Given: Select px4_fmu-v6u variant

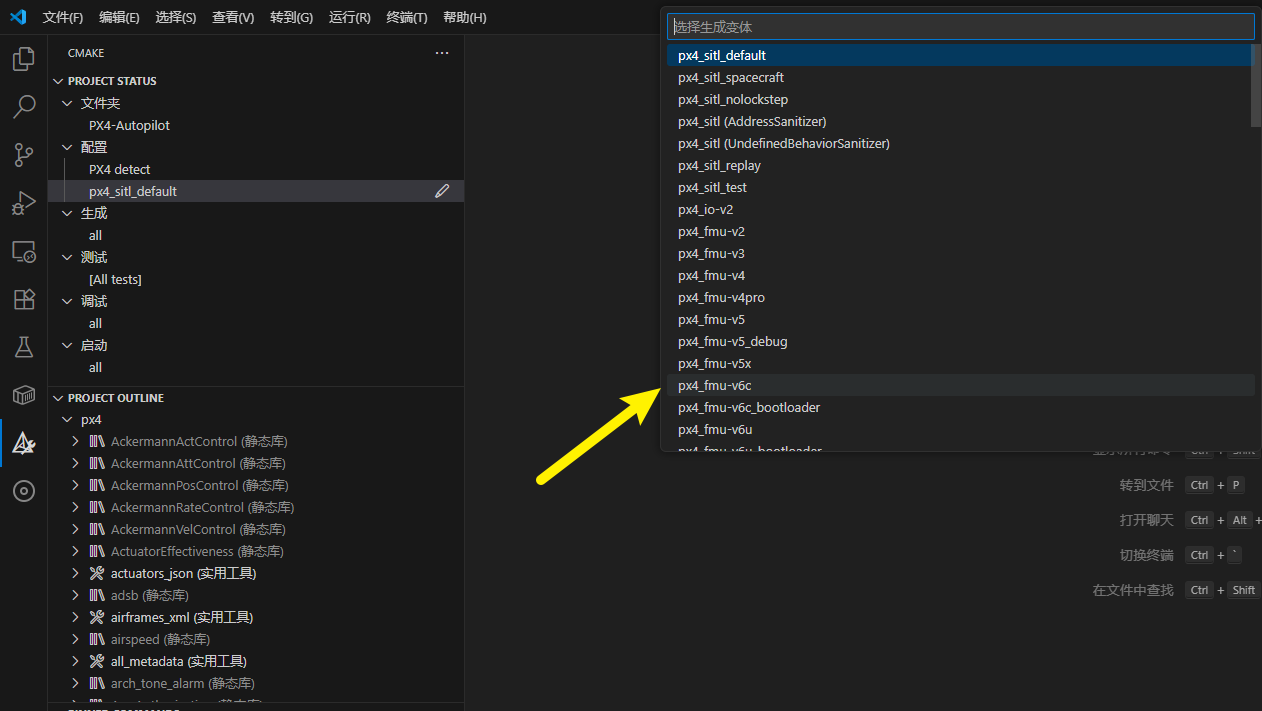Looking at the screenshot, I should (960, 429).
